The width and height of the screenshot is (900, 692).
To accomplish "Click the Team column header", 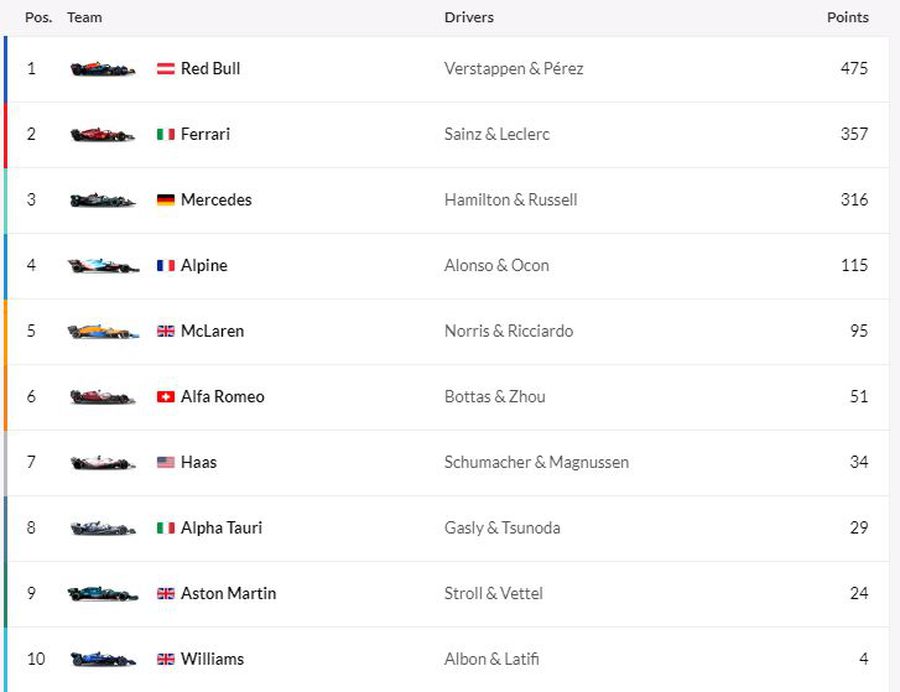I will pos(84,17).
